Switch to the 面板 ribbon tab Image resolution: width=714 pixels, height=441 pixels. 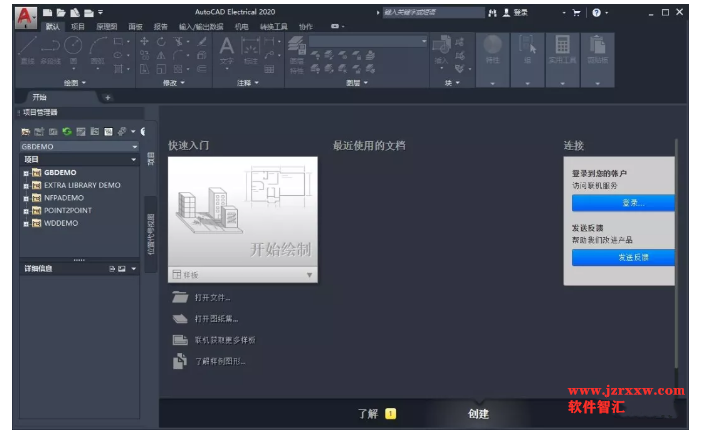point(135,27)
